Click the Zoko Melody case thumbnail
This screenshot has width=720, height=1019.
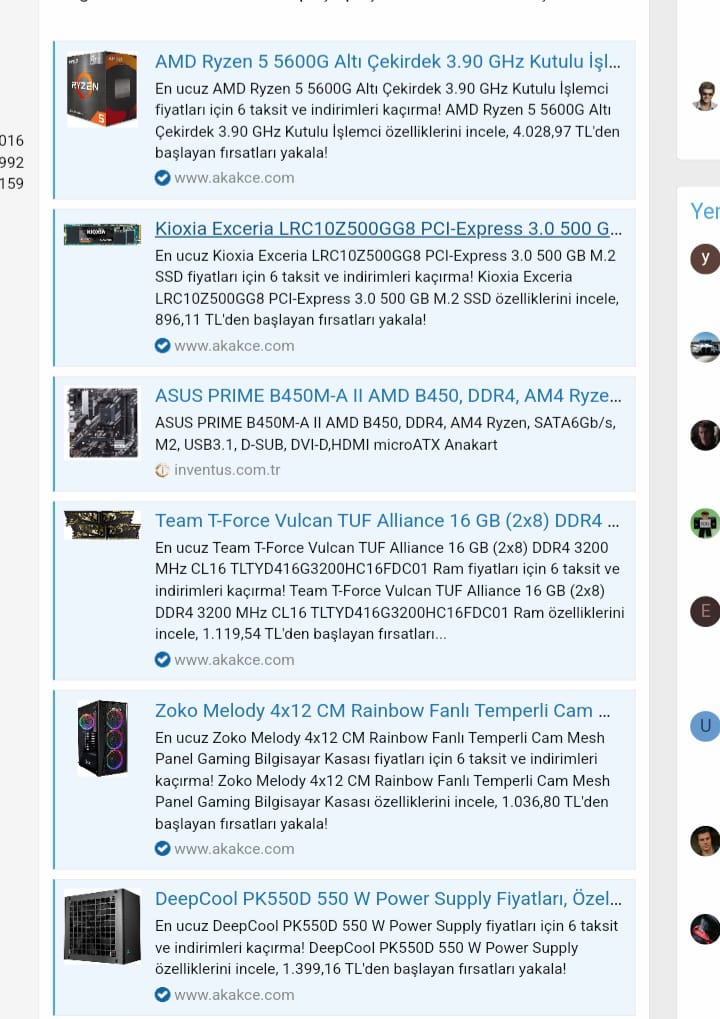(x=103, y=738)
